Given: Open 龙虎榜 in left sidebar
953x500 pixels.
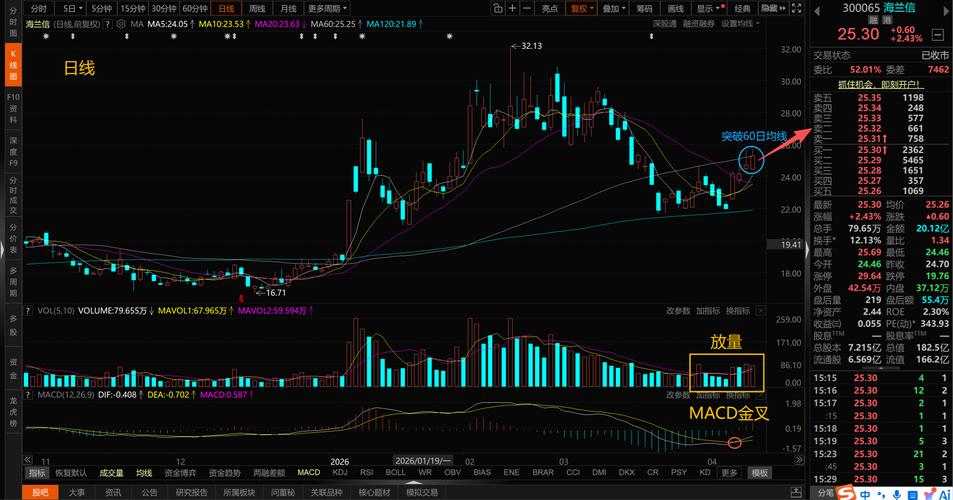Looking at the screenshot, I should click(x=13, y=412).
